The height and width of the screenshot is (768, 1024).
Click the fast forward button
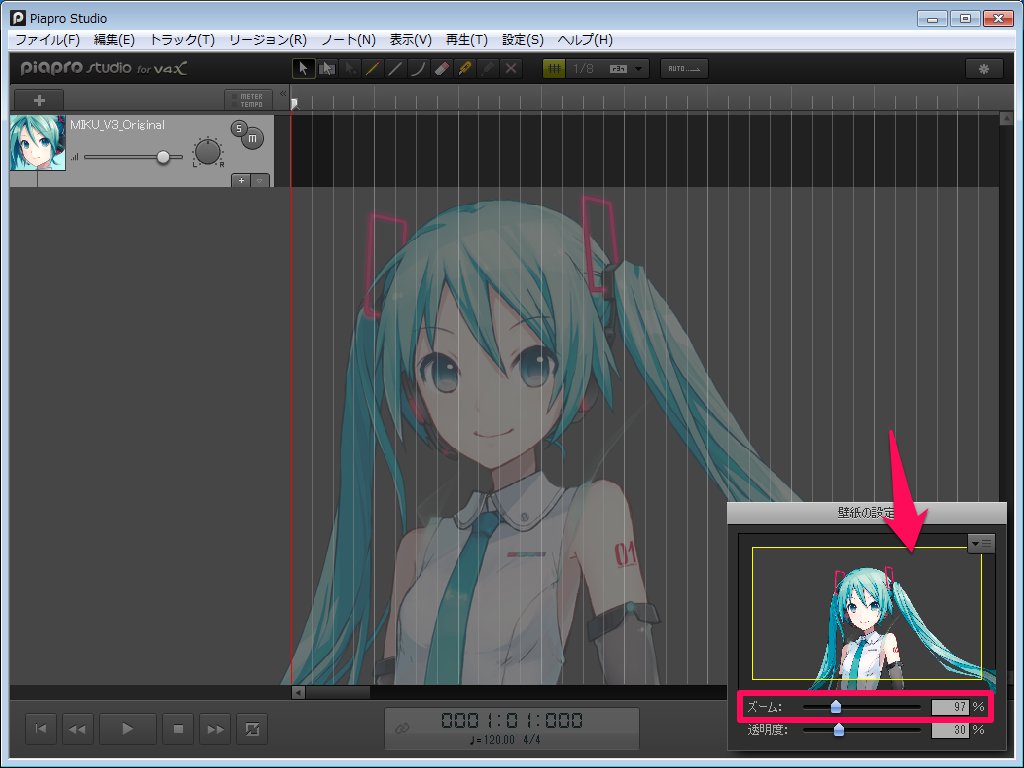click(215, 729)
